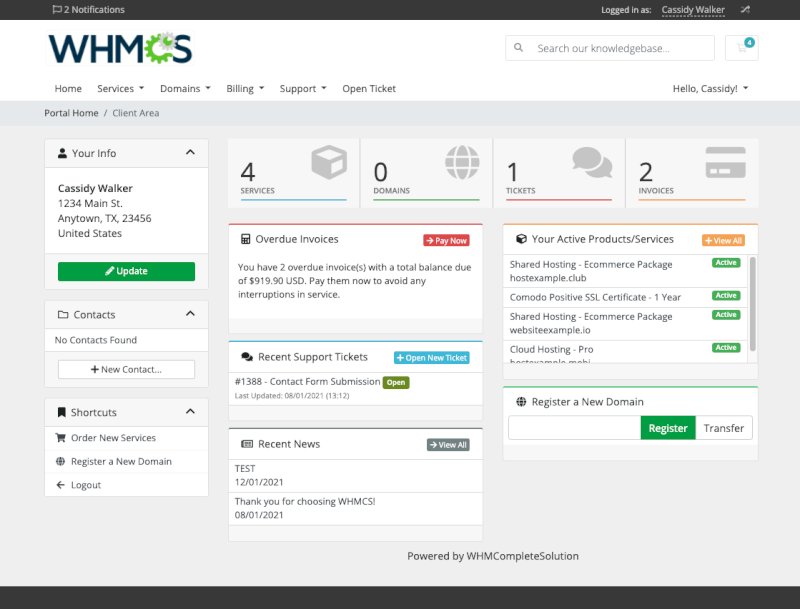Viewport: 800px width, 609px height.
Task: Click the Services cube icon
Action: click(329, 162)
